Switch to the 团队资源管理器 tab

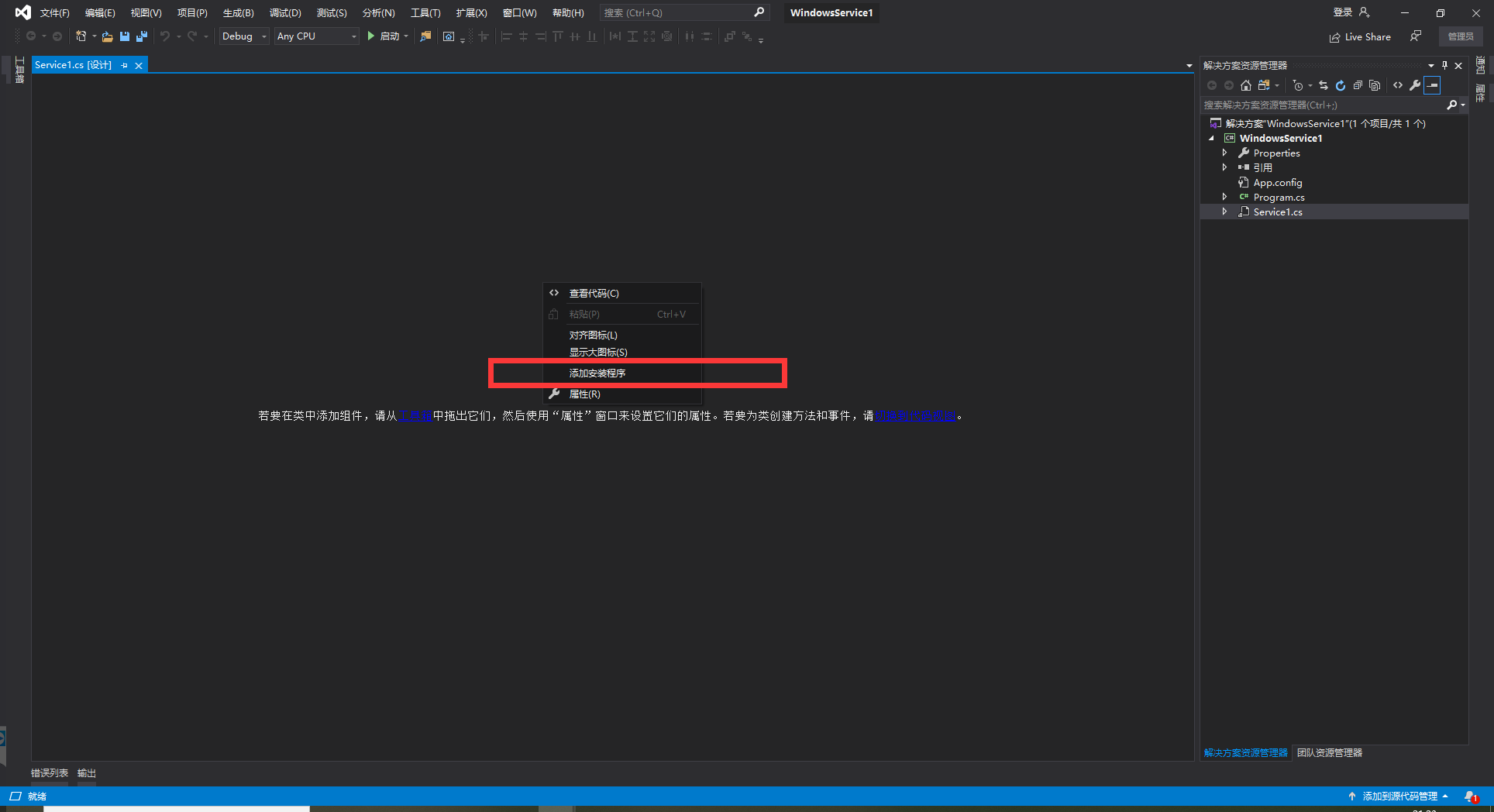1328,752
